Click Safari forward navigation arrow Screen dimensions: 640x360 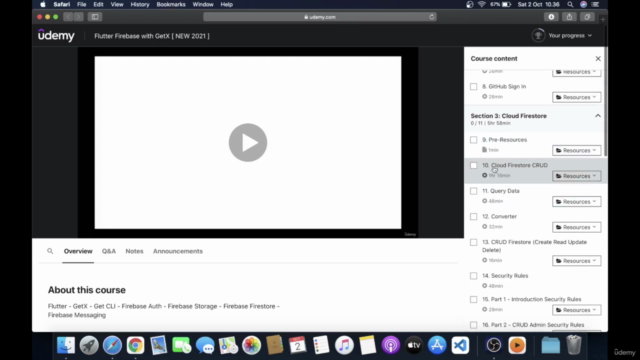pyautogui.click(x=79, y=17)
